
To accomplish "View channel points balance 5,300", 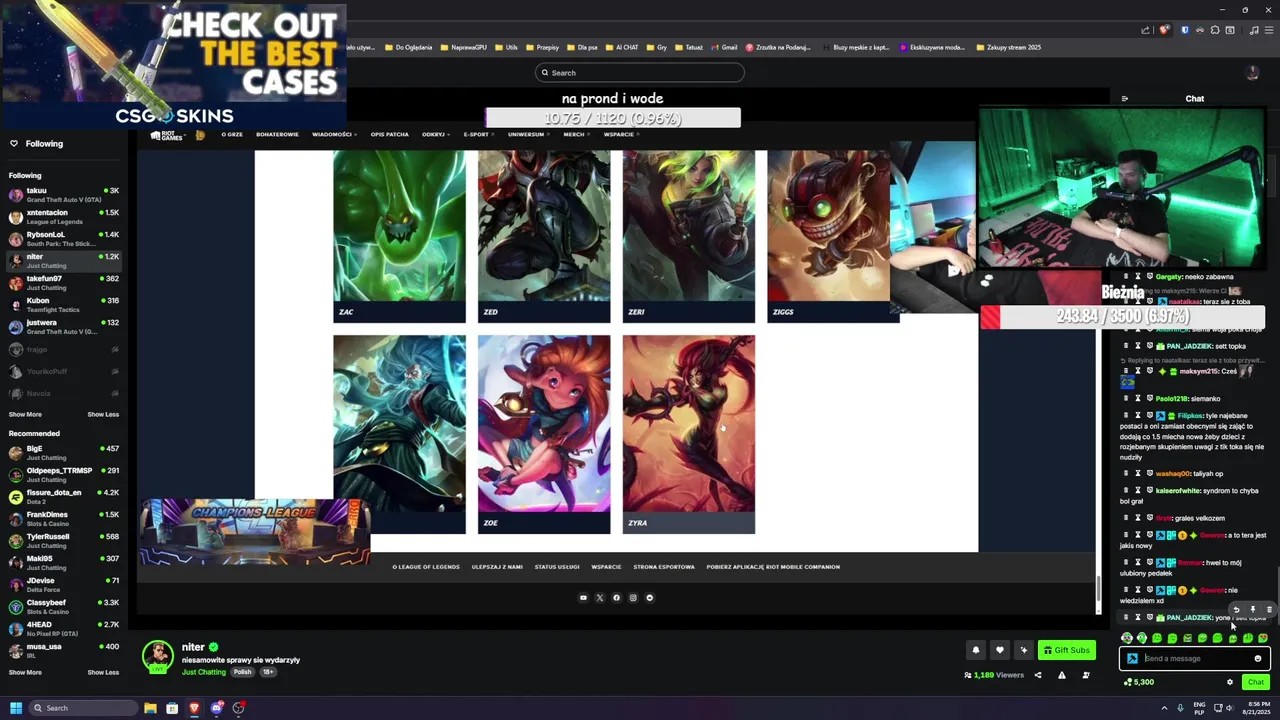I will point(1139,682).
